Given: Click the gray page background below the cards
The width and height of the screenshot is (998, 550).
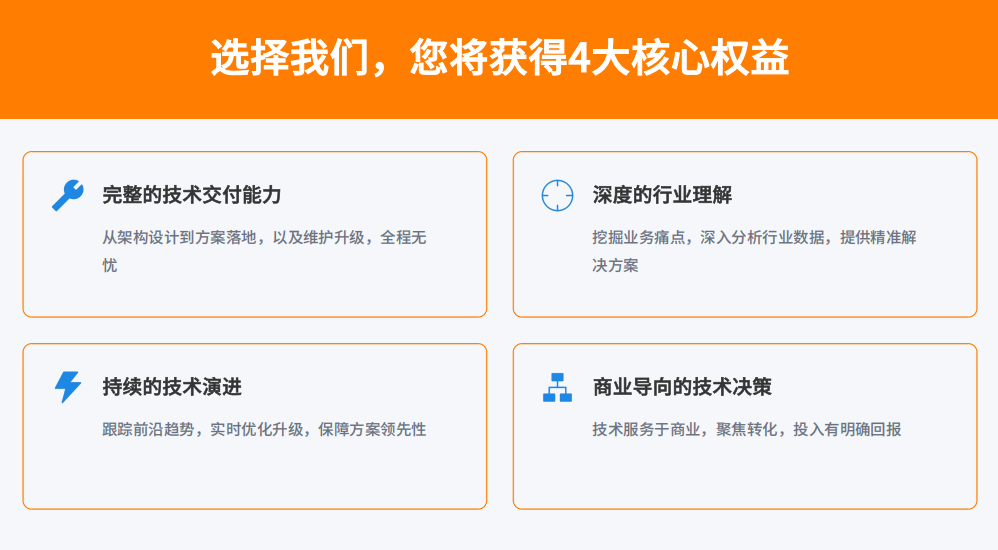Looking at the screenshot, I should click(499, 531).
